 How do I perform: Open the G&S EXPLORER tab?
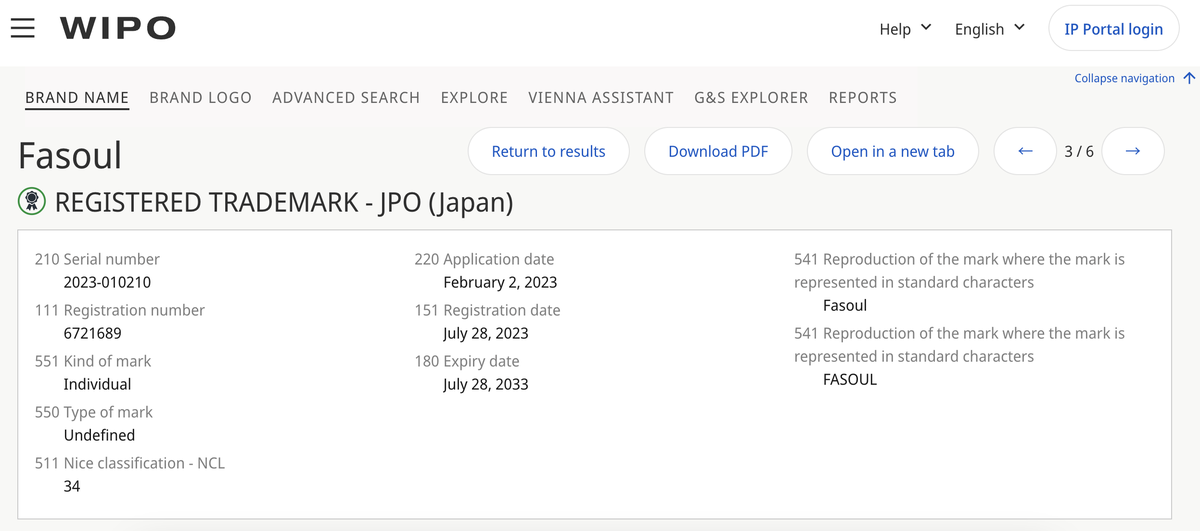(751, 98)
